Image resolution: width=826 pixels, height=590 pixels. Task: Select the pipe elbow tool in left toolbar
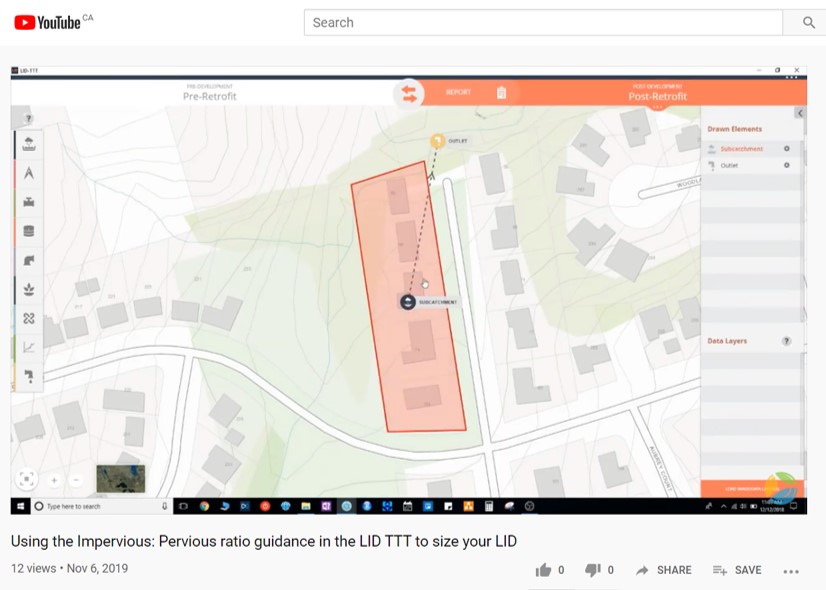click(x=29, y=261)
